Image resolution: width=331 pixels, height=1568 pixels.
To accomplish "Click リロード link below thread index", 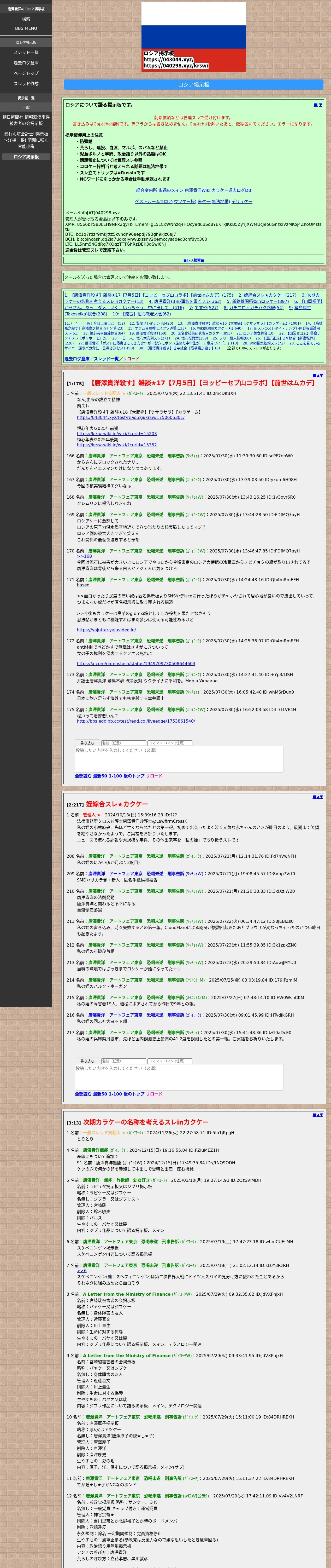I will (x=131, y=359).
